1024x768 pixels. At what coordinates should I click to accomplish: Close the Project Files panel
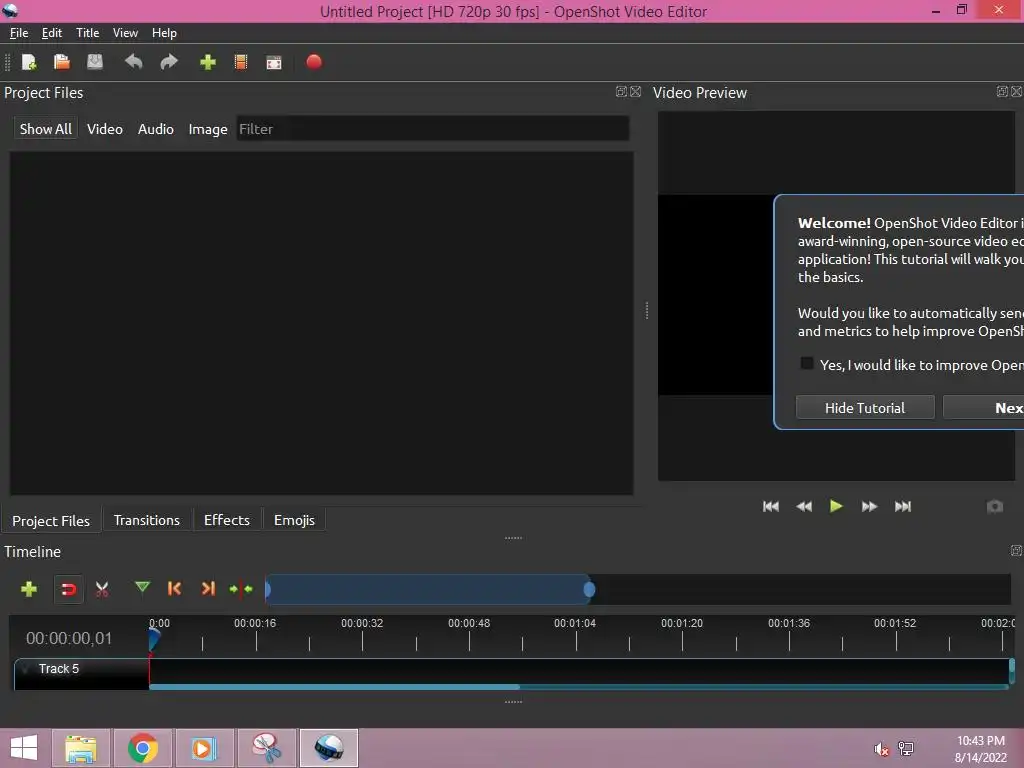635,91
